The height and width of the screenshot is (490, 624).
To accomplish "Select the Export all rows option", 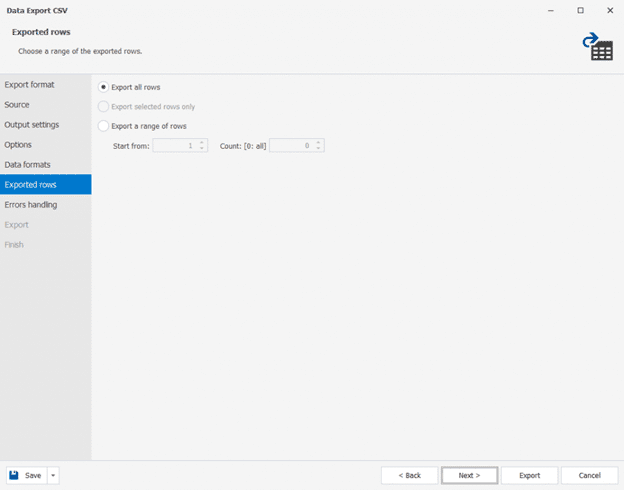I will coord(104,87).
